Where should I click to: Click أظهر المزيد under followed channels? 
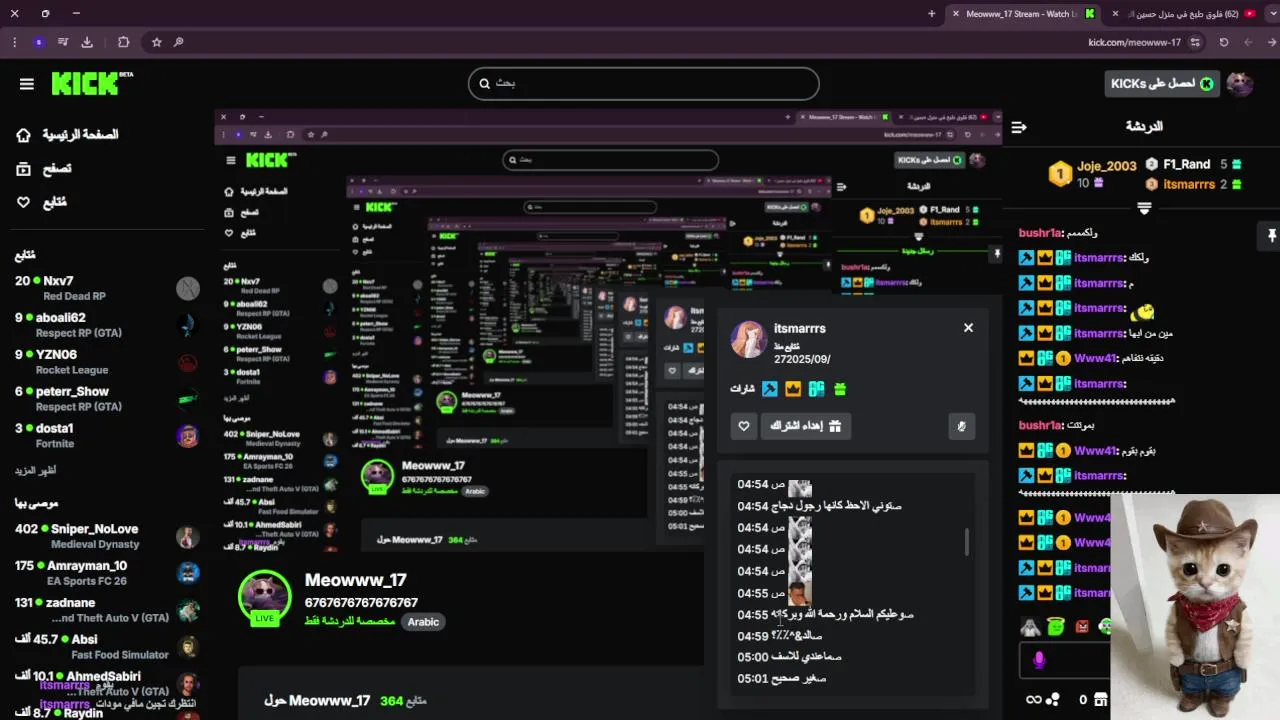pos(36,470)
